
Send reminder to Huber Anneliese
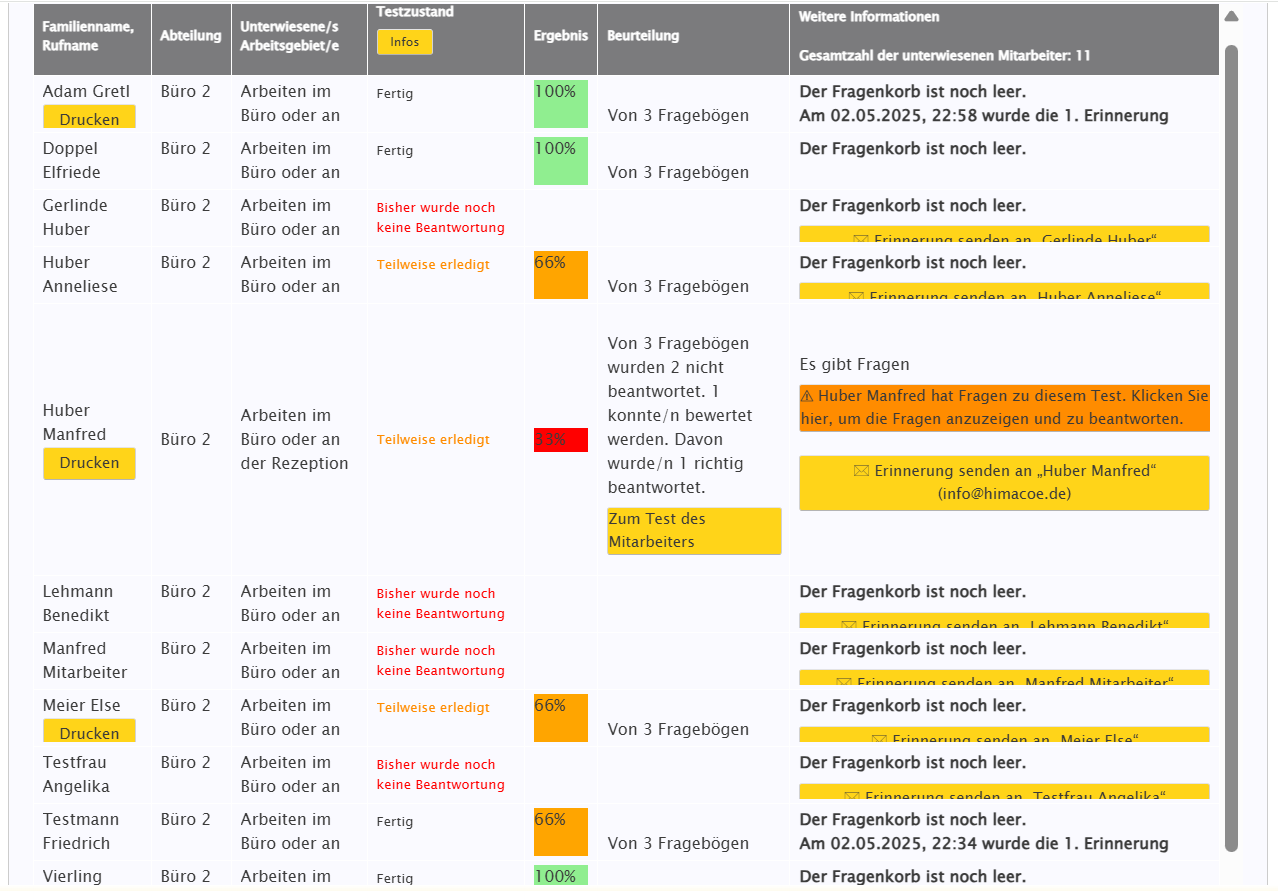pos(1004,292)
